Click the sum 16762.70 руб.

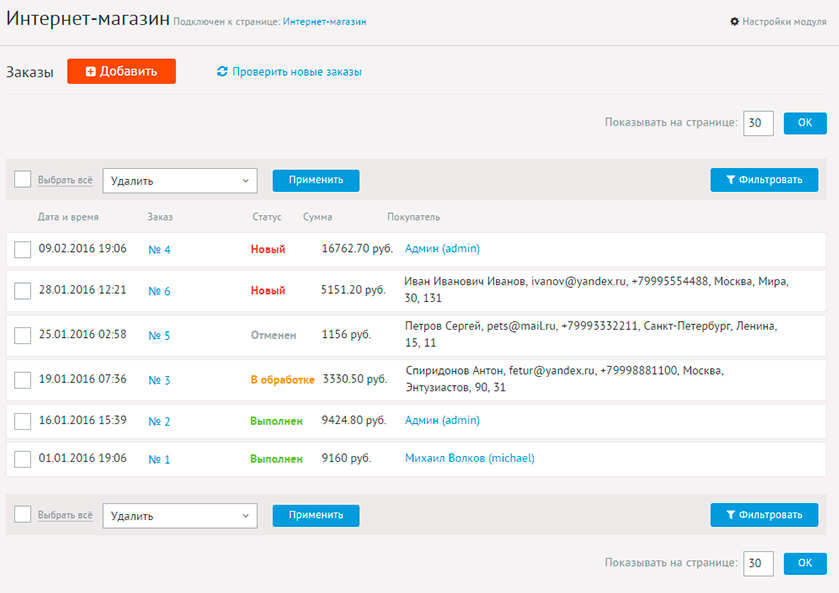click(x=357, y=249)
